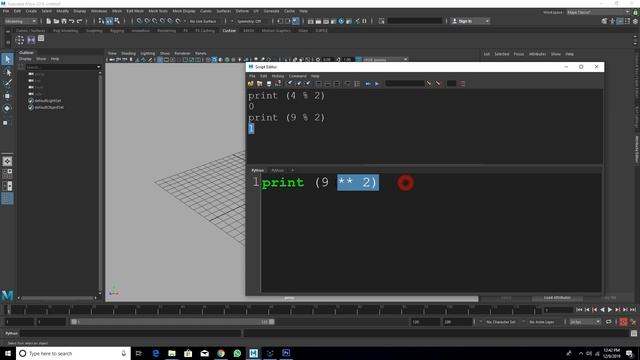Open the Mesh Tools menu in the main menu bar
The width and height of the screenshot is (640, 360).
coord(158,11)
